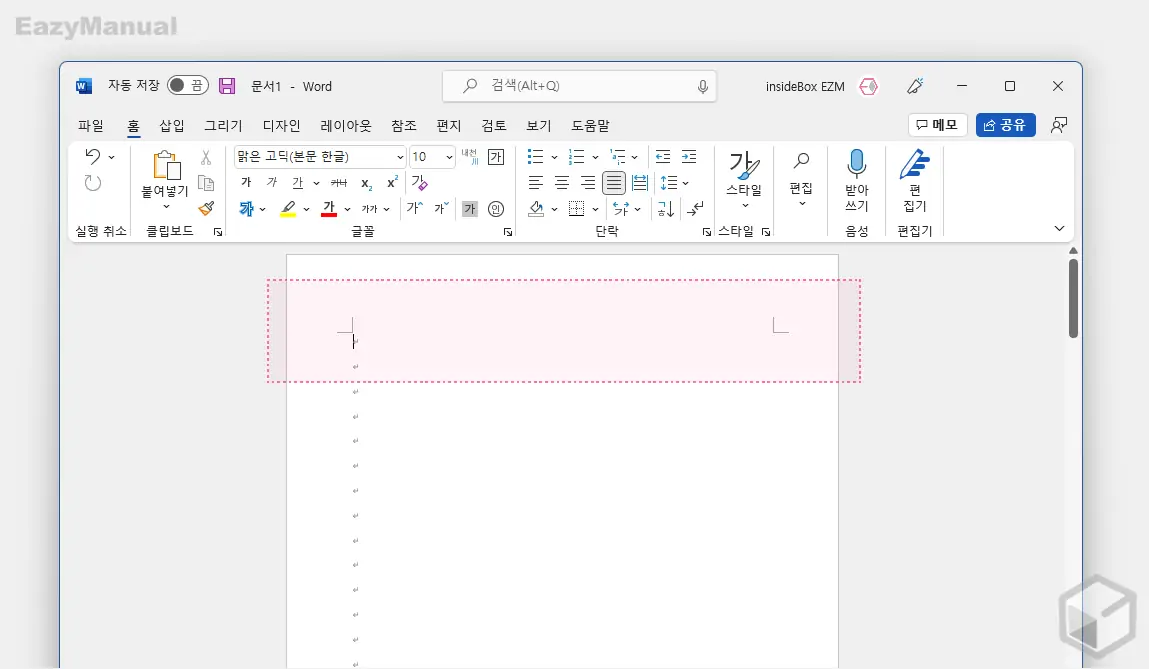
Task: Open undo history dropdown arrow
Action: click(x=111, y=157)
